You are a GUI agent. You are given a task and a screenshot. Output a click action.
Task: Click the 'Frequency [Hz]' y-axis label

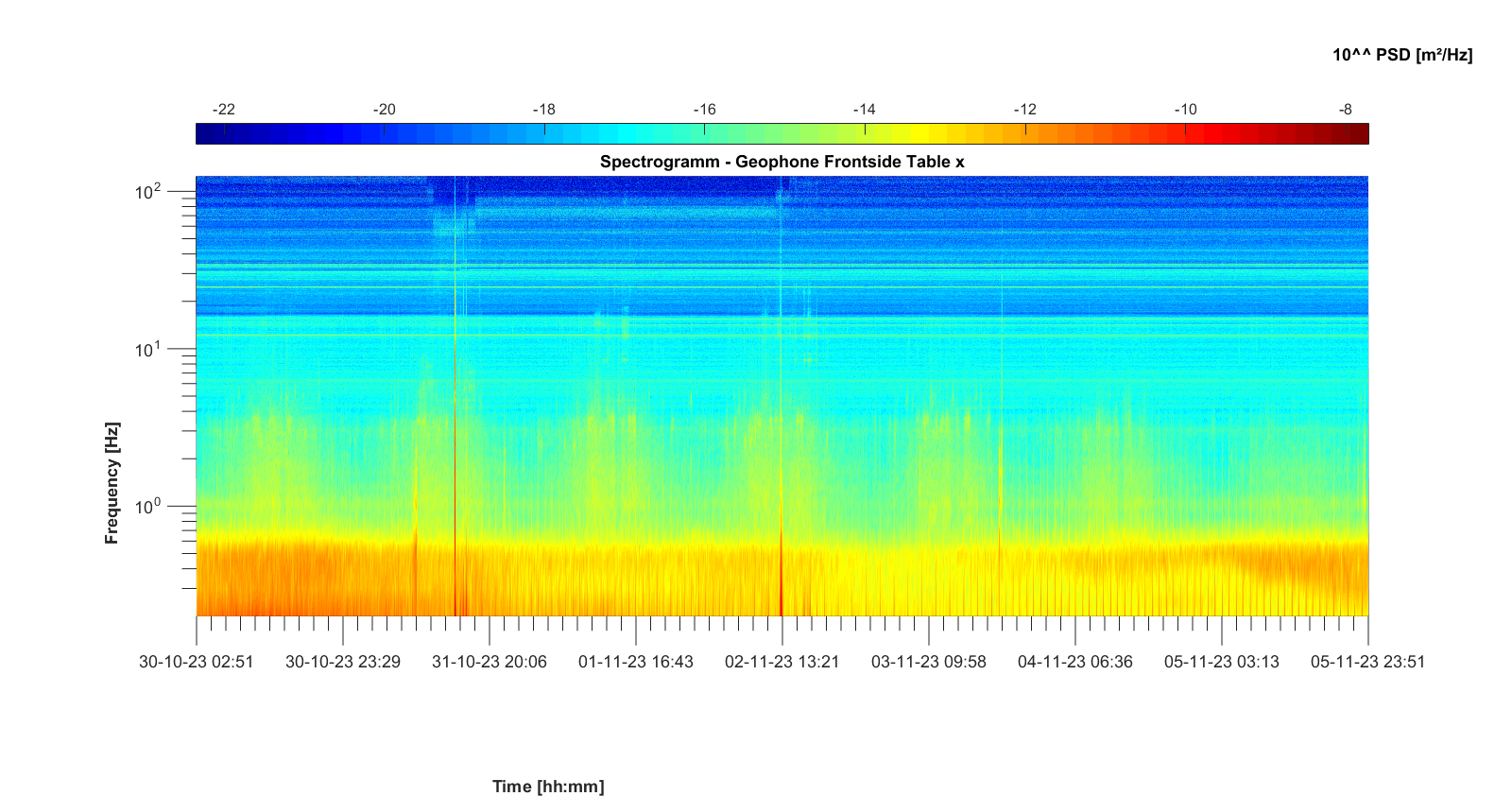click(x=112, y=483)
